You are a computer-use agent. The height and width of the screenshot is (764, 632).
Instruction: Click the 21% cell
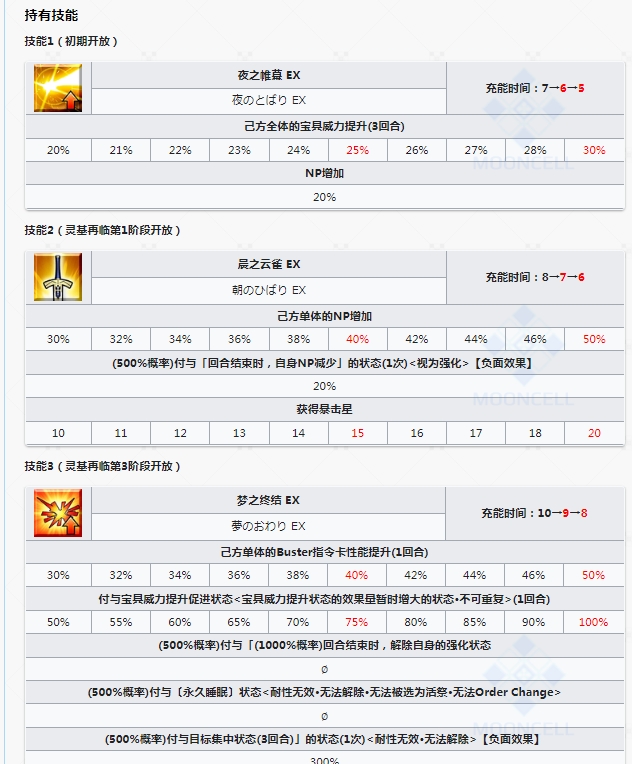pyautogui.click(x=121, y=150)
